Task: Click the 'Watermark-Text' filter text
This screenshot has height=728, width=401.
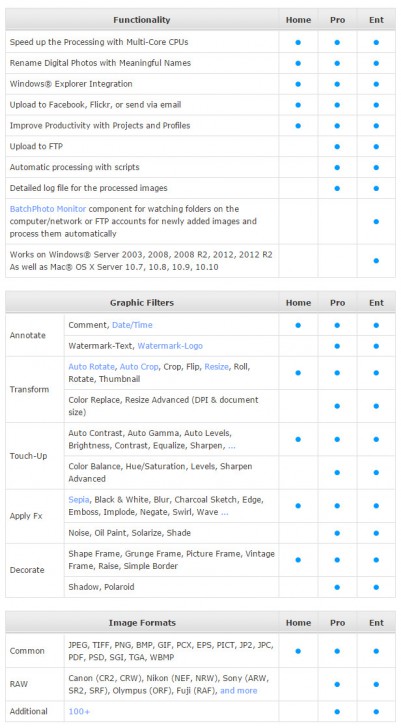Action: [x=102, y=346]
